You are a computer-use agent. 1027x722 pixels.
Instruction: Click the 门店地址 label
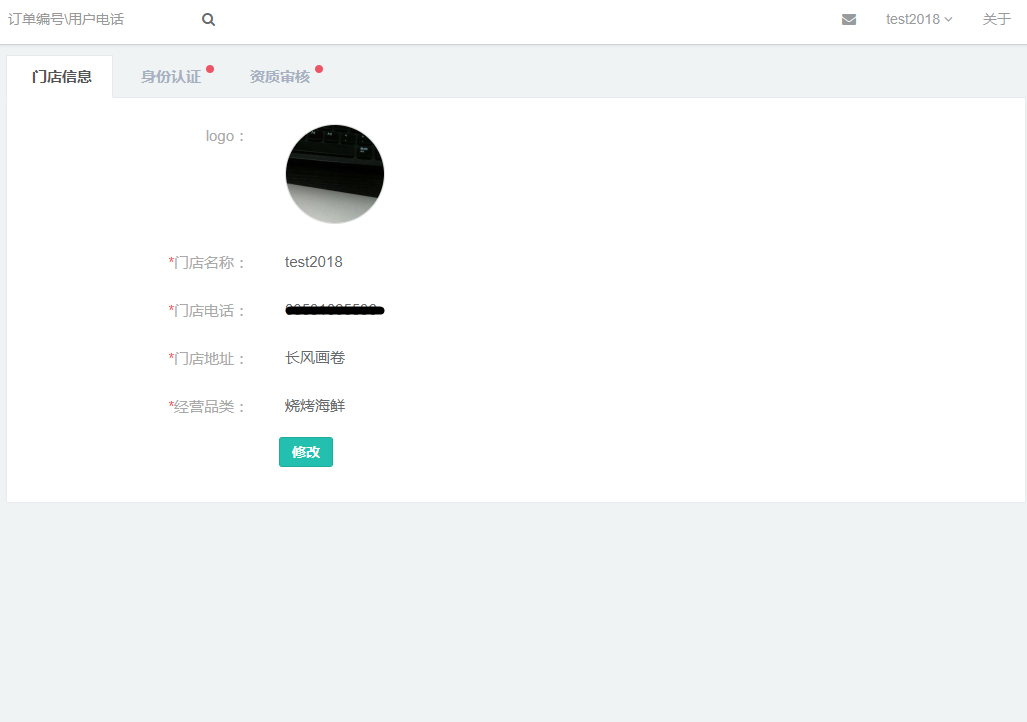click(207, 359)
